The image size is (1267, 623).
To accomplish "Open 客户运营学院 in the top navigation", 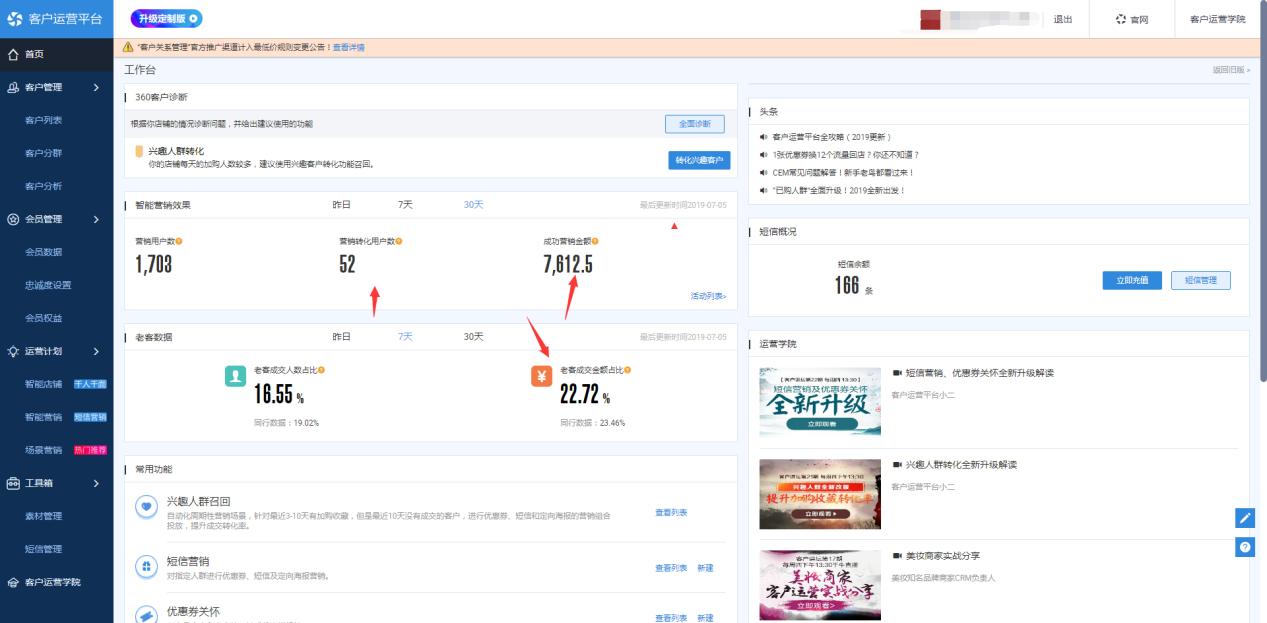I will pyautogui.click(x=1219, y=17).
